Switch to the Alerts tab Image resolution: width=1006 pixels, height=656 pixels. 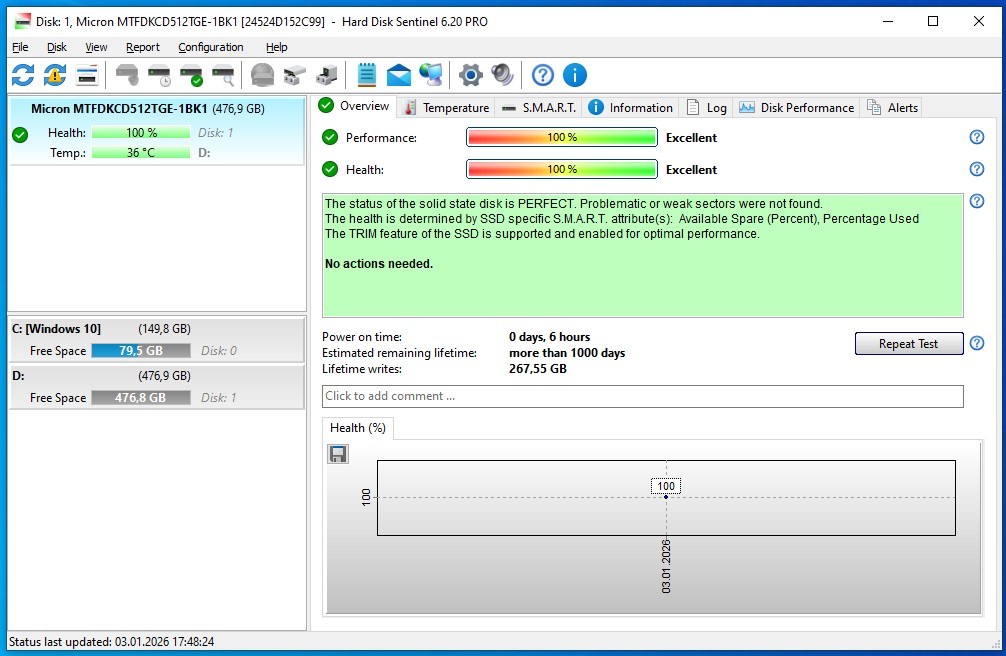click(892, 108)
